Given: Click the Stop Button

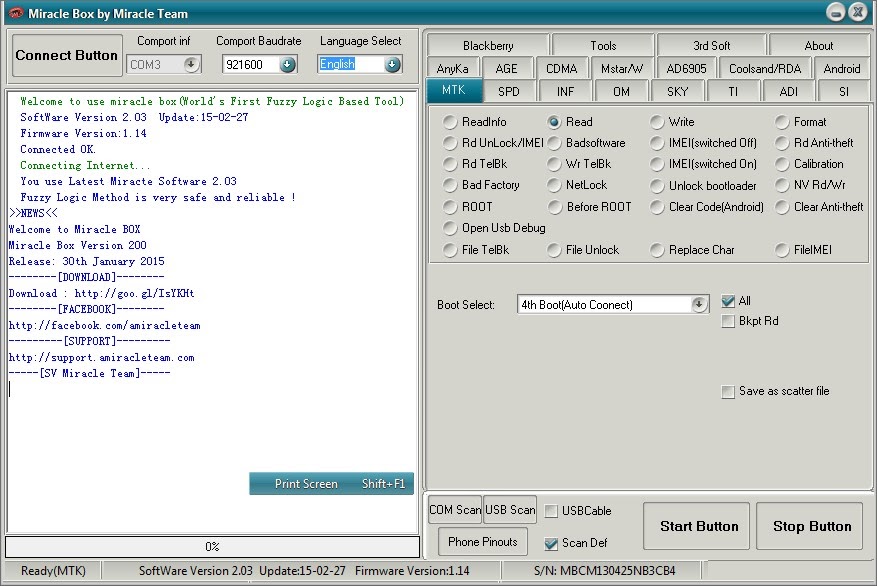Looking at the screenshot, I should coord(810,526).
